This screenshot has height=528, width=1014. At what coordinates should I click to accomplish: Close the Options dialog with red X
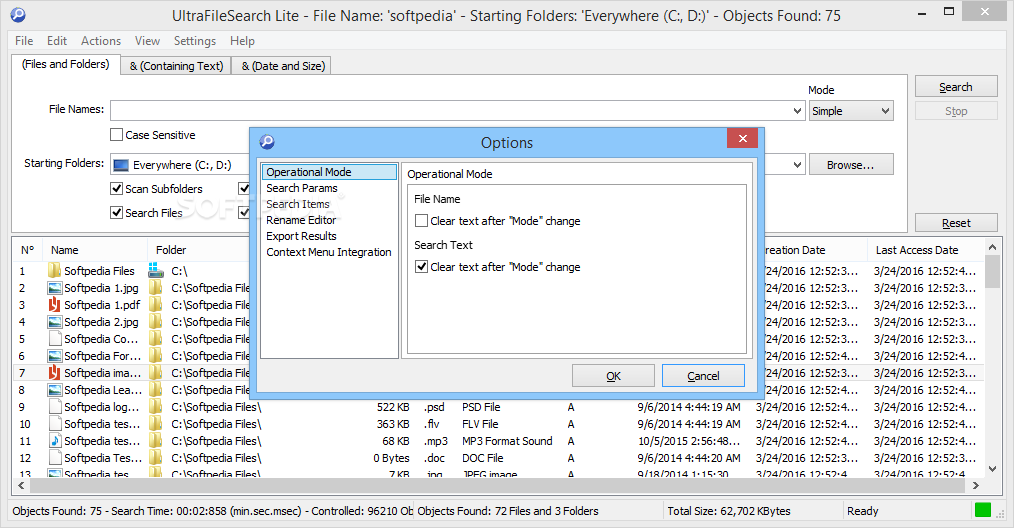pyautogui.click(x=742, y=138)
